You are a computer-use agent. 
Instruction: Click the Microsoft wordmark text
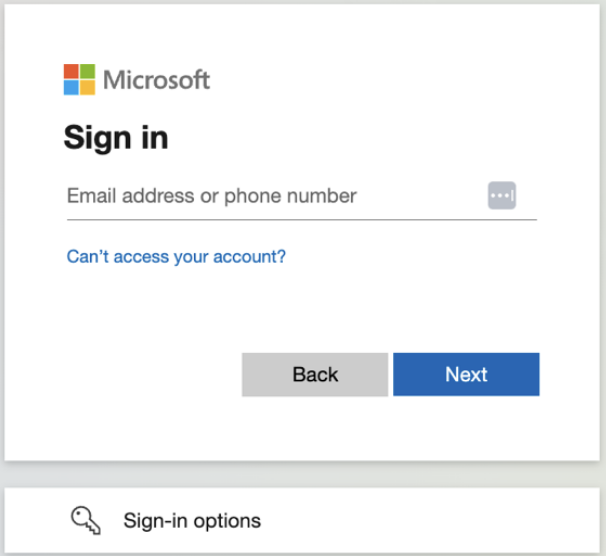pos(157,80)
